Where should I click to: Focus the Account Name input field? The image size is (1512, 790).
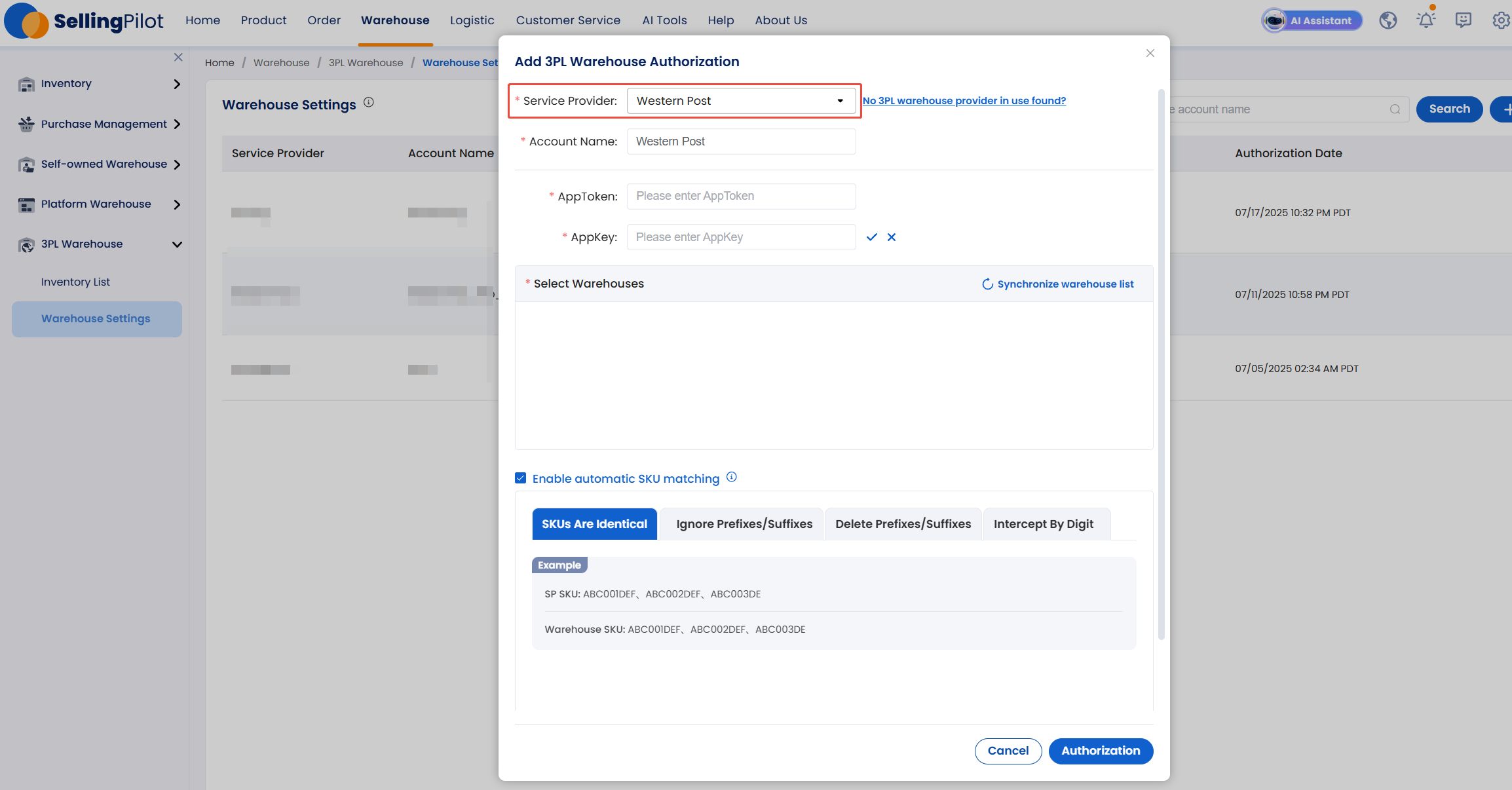(741, 141)
